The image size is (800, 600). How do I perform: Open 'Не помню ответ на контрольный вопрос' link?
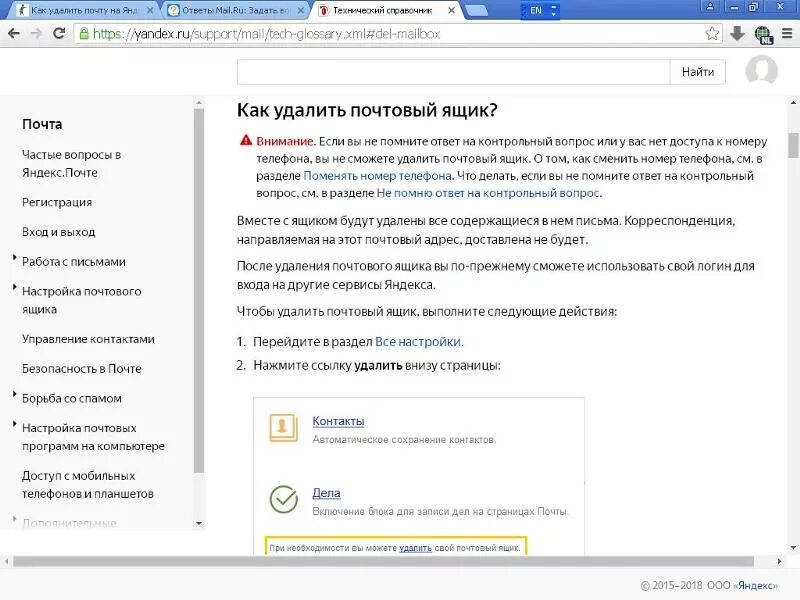click(x=487, y=193)
